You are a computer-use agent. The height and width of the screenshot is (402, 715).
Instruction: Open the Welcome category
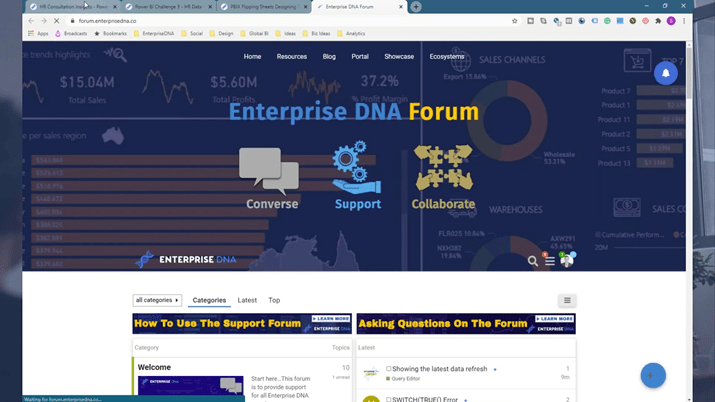[154, 367]
